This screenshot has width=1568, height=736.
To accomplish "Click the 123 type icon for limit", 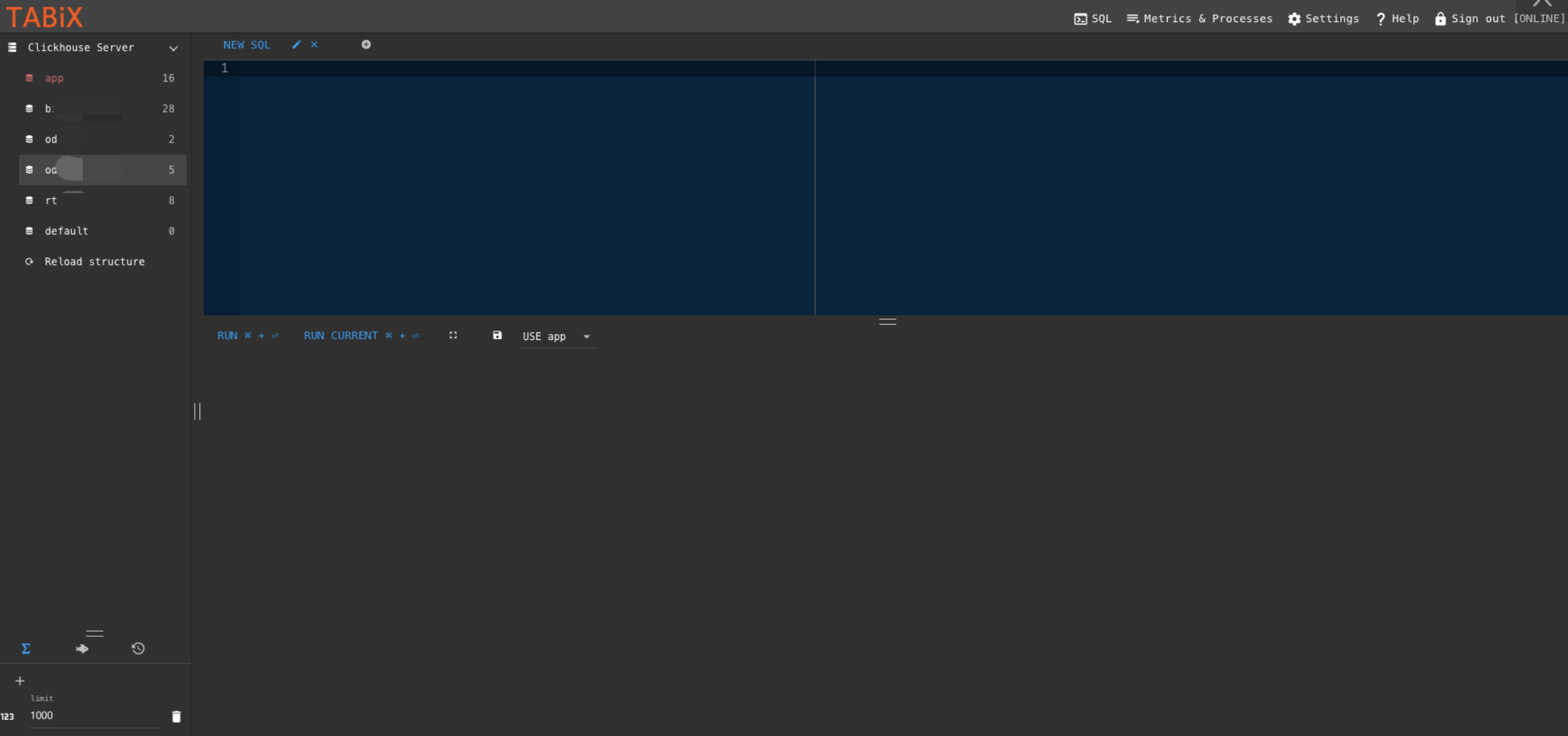I will (7, 717).
